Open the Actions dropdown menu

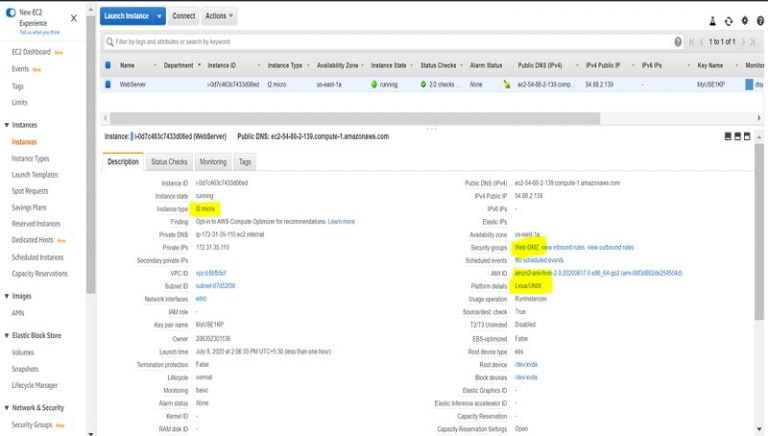(219, 16)
